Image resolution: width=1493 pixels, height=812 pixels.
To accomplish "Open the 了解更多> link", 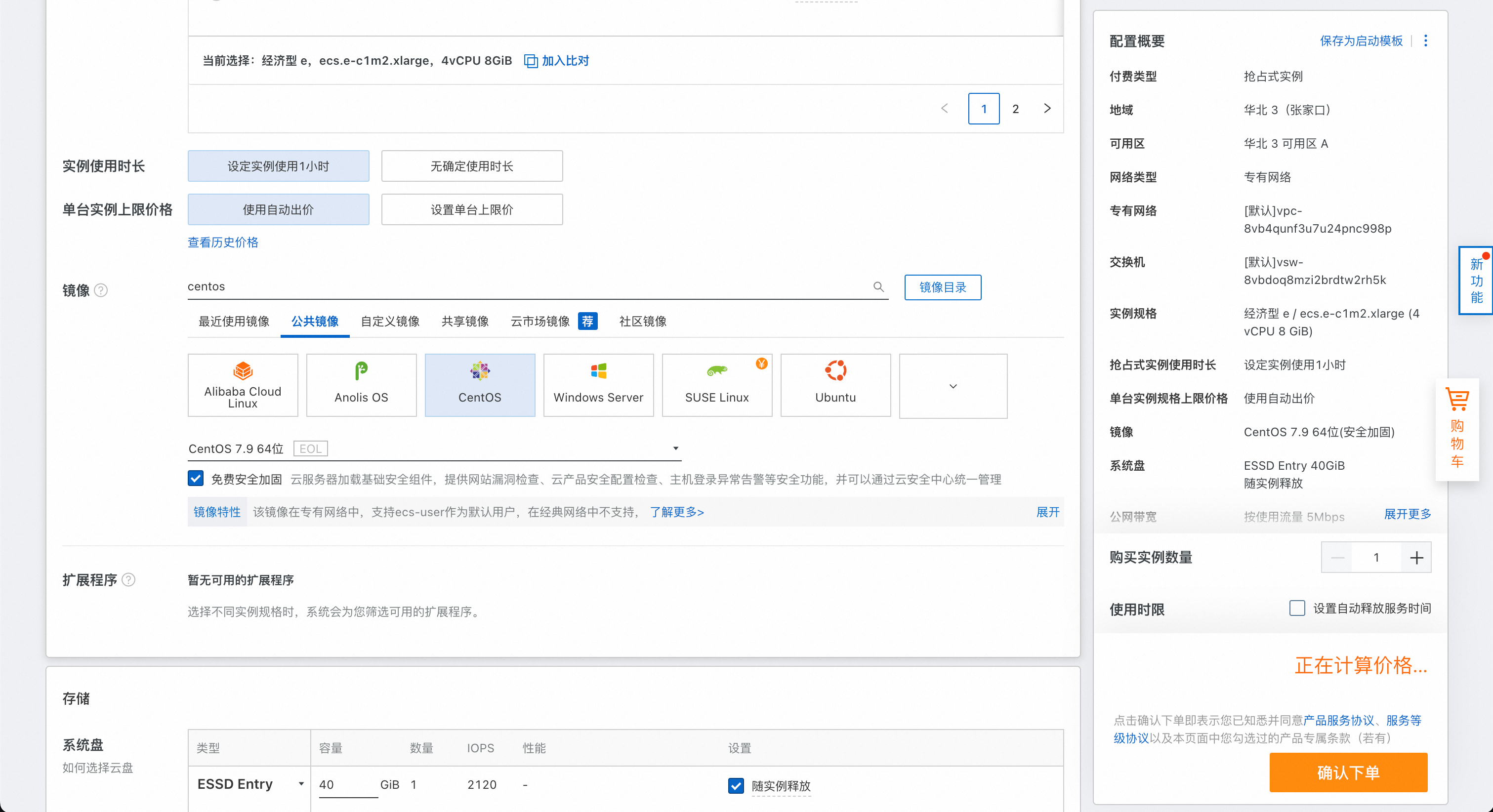I will 677,512.
